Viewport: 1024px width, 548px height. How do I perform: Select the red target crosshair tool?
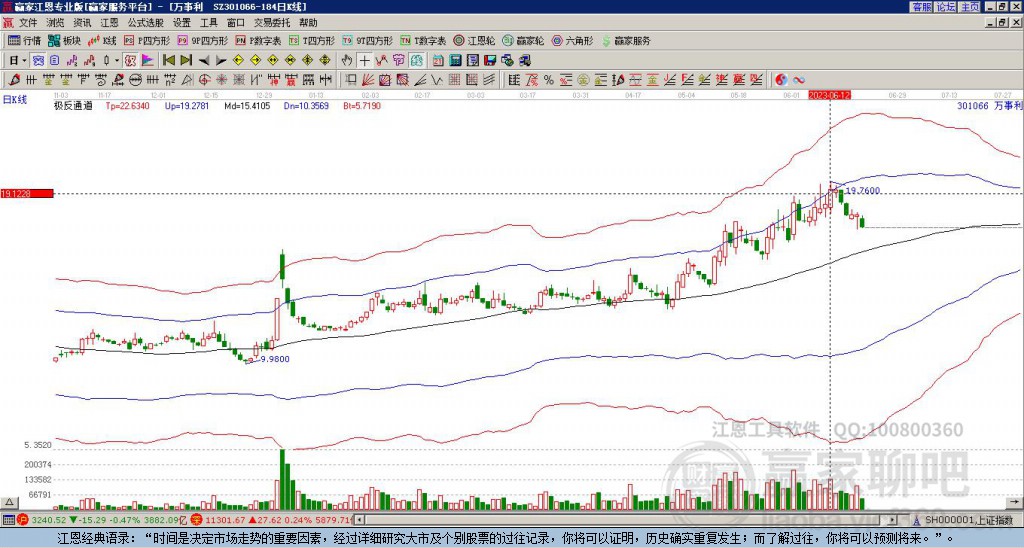pos(204,80)
